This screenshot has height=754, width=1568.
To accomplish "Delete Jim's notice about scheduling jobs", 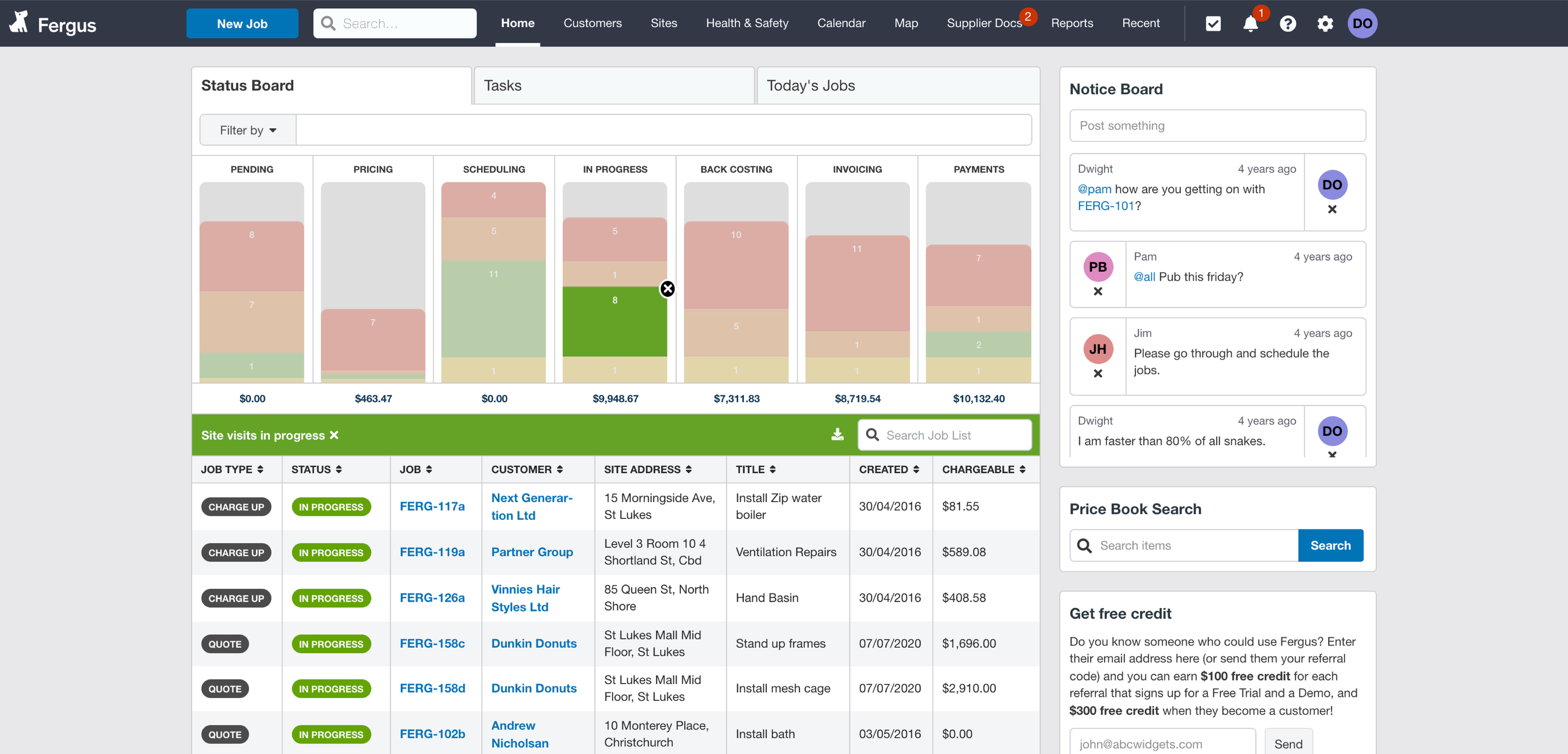I will coord(1098,374).
